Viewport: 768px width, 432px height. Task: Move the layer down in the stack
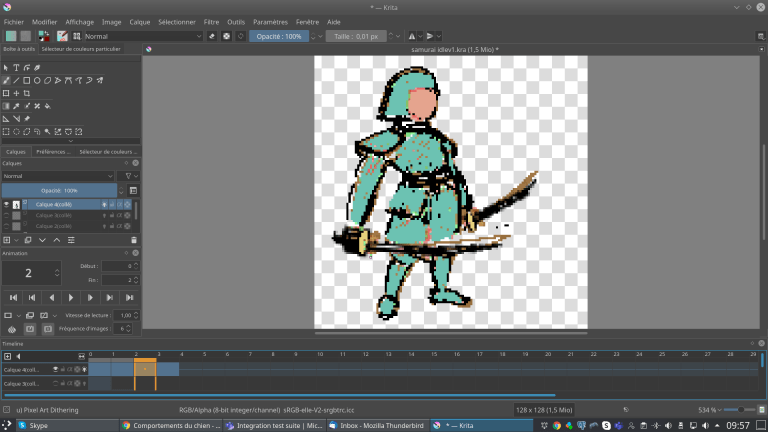[42, 240]
